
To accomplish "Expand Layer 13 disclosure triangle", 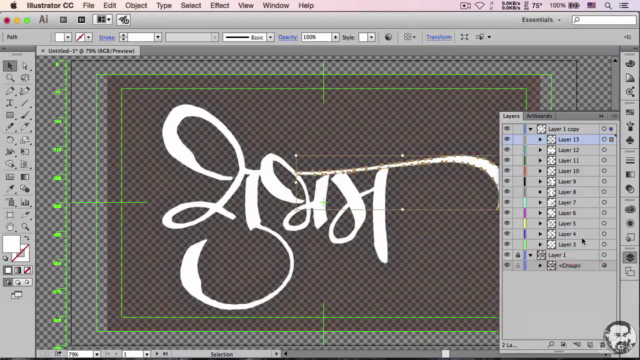I will coord(540,140).
